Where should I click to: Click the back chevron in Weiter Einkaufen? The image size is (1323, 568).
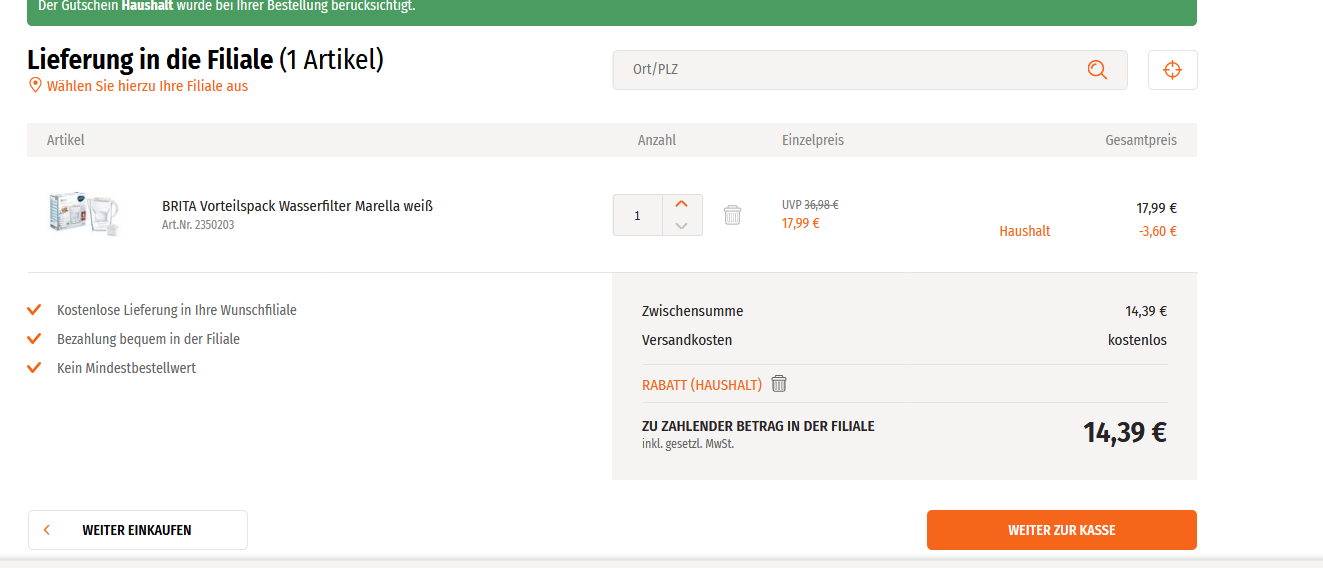[x=47, y=530]
